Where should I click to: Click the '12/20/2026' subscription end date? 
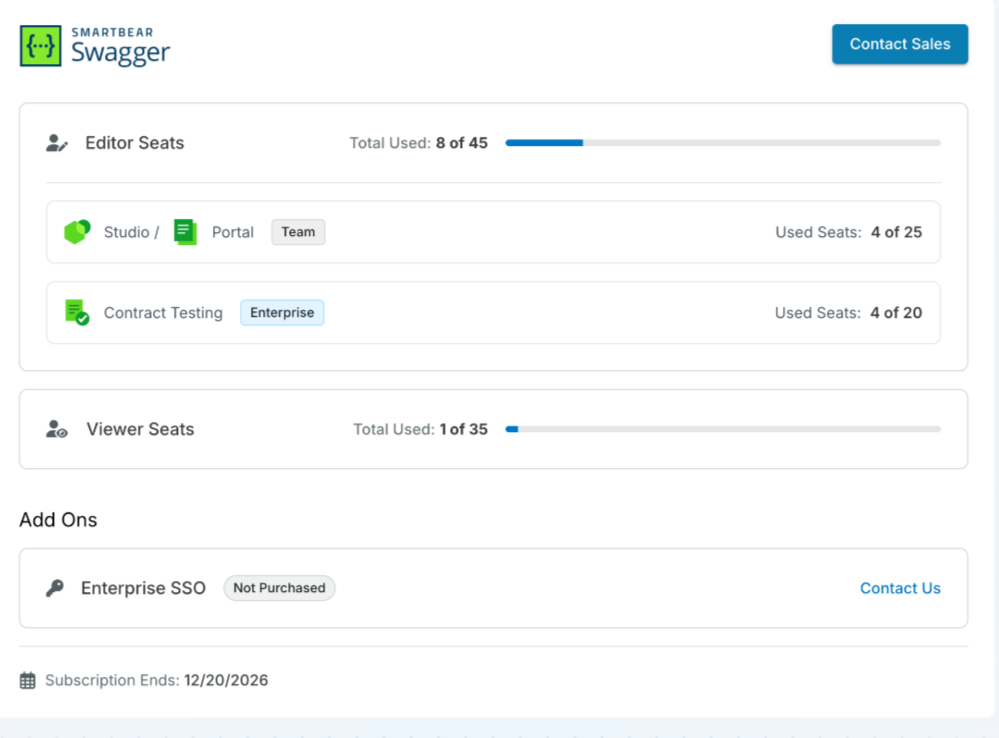(x=226, y=680)
